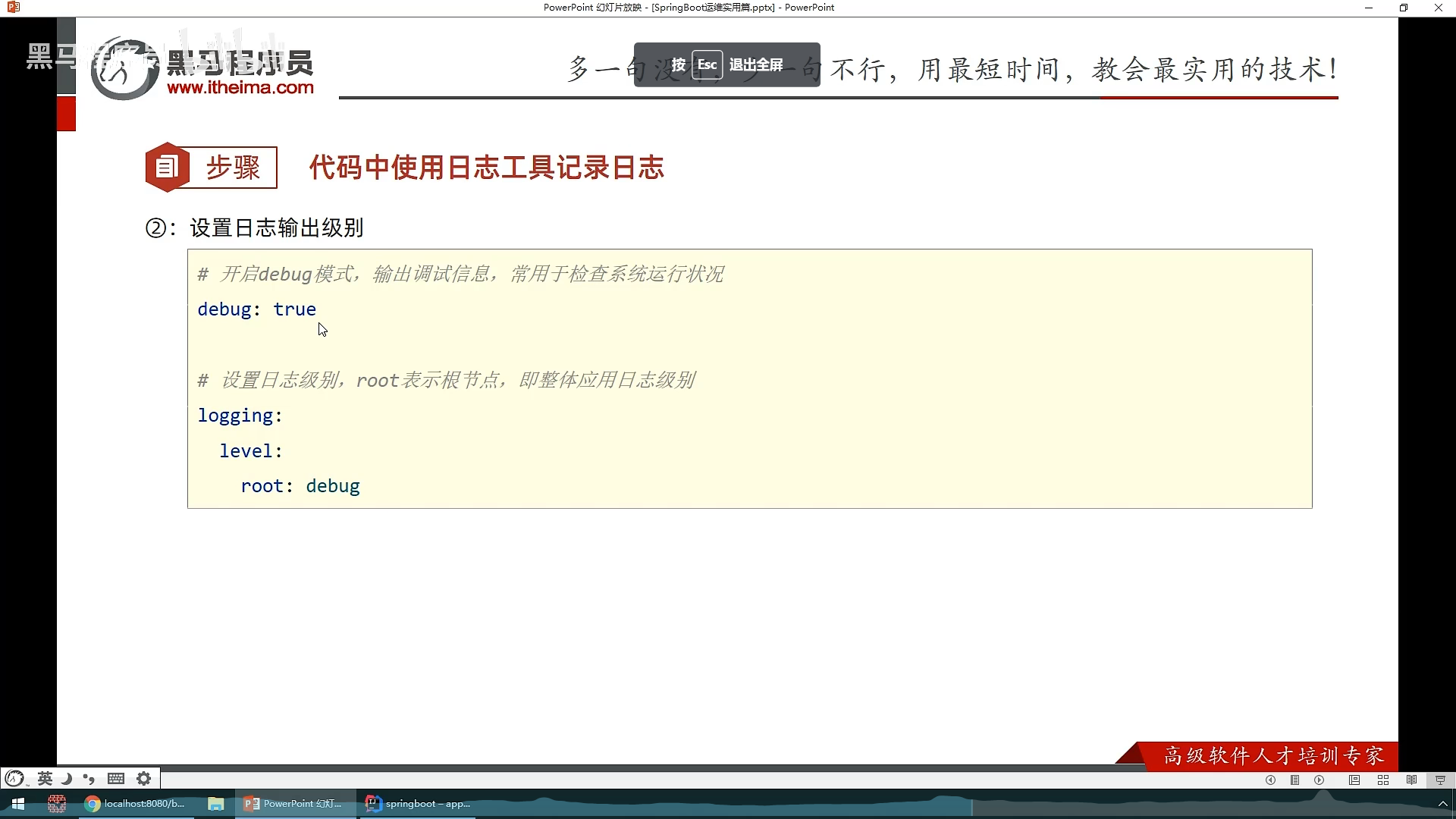The width and height of the screenshot is (1456, 819).
Task: Switch to Normal view icon
Action: click(1354, 780)
